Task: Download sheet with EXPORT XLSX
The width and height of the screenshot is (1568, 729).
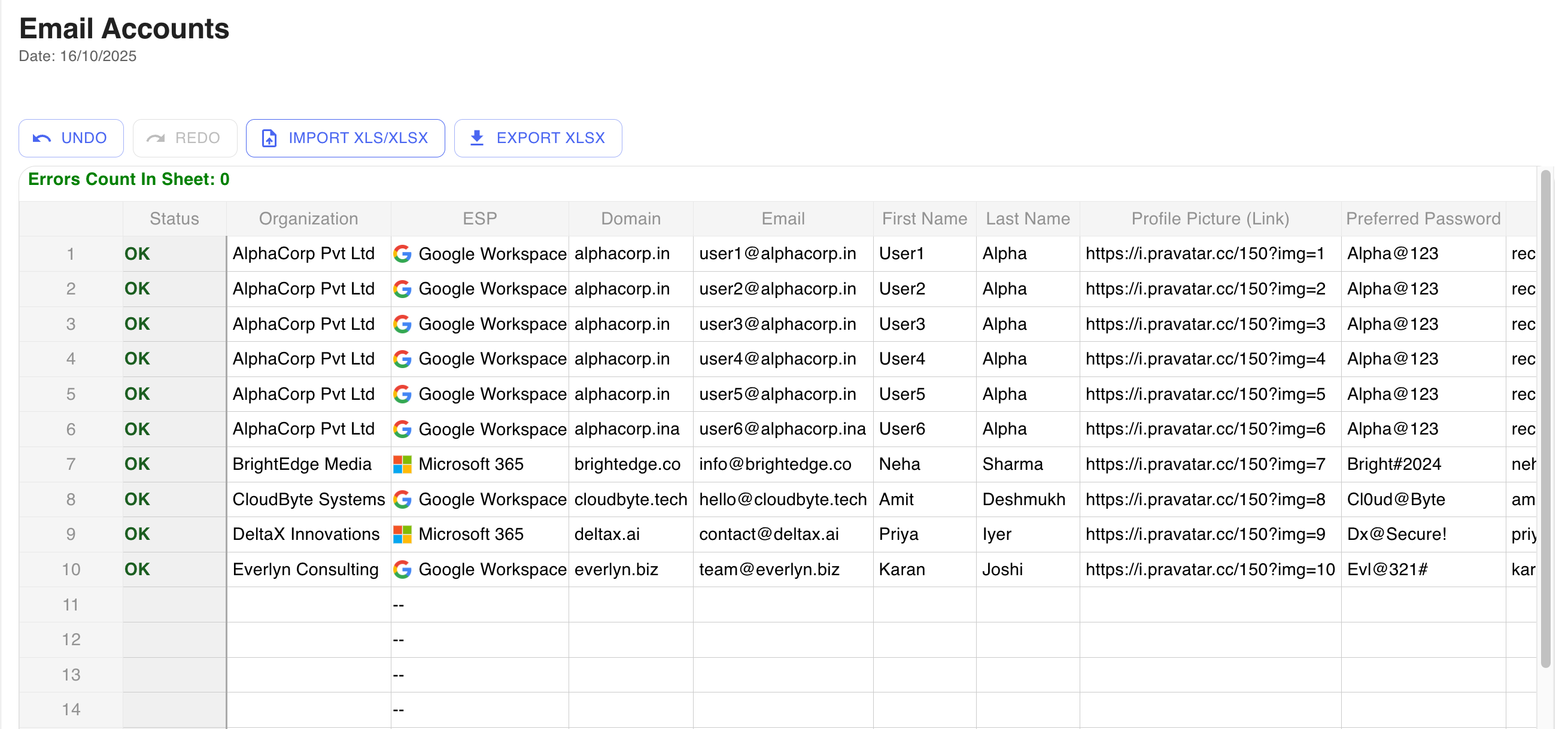Action: (538, 138)
